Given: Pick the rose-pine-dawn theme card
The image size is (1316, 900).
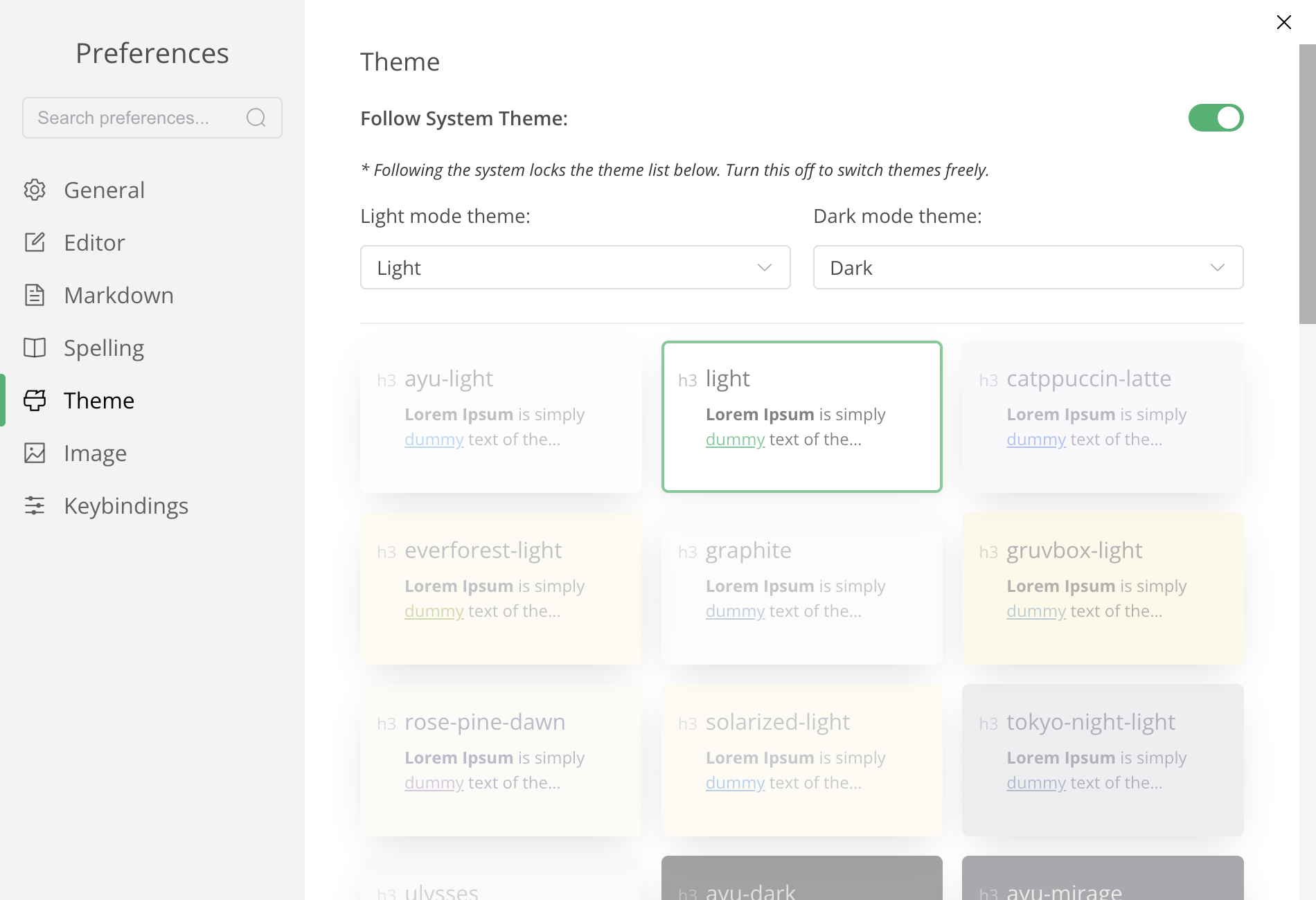Looking at the screenshot, I should pyautogui.click(x=501, y=760).
